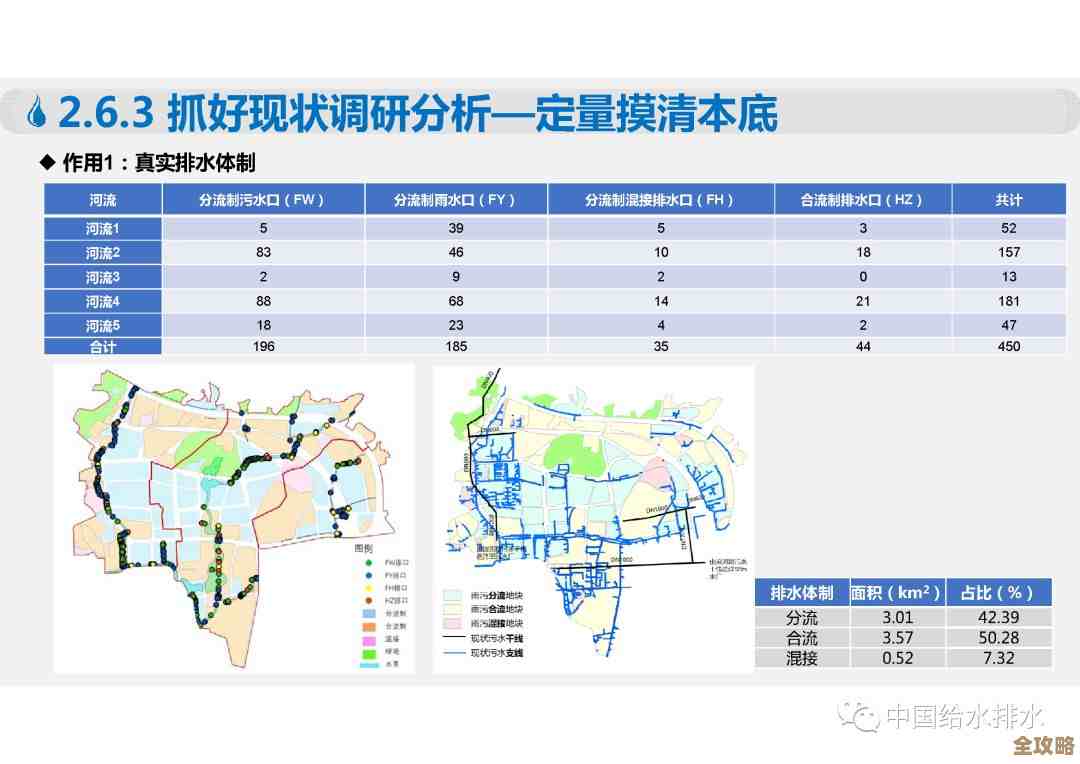Click the green FW排口 legend marker
Screen dimensions: 1080x764
(368, 563)
